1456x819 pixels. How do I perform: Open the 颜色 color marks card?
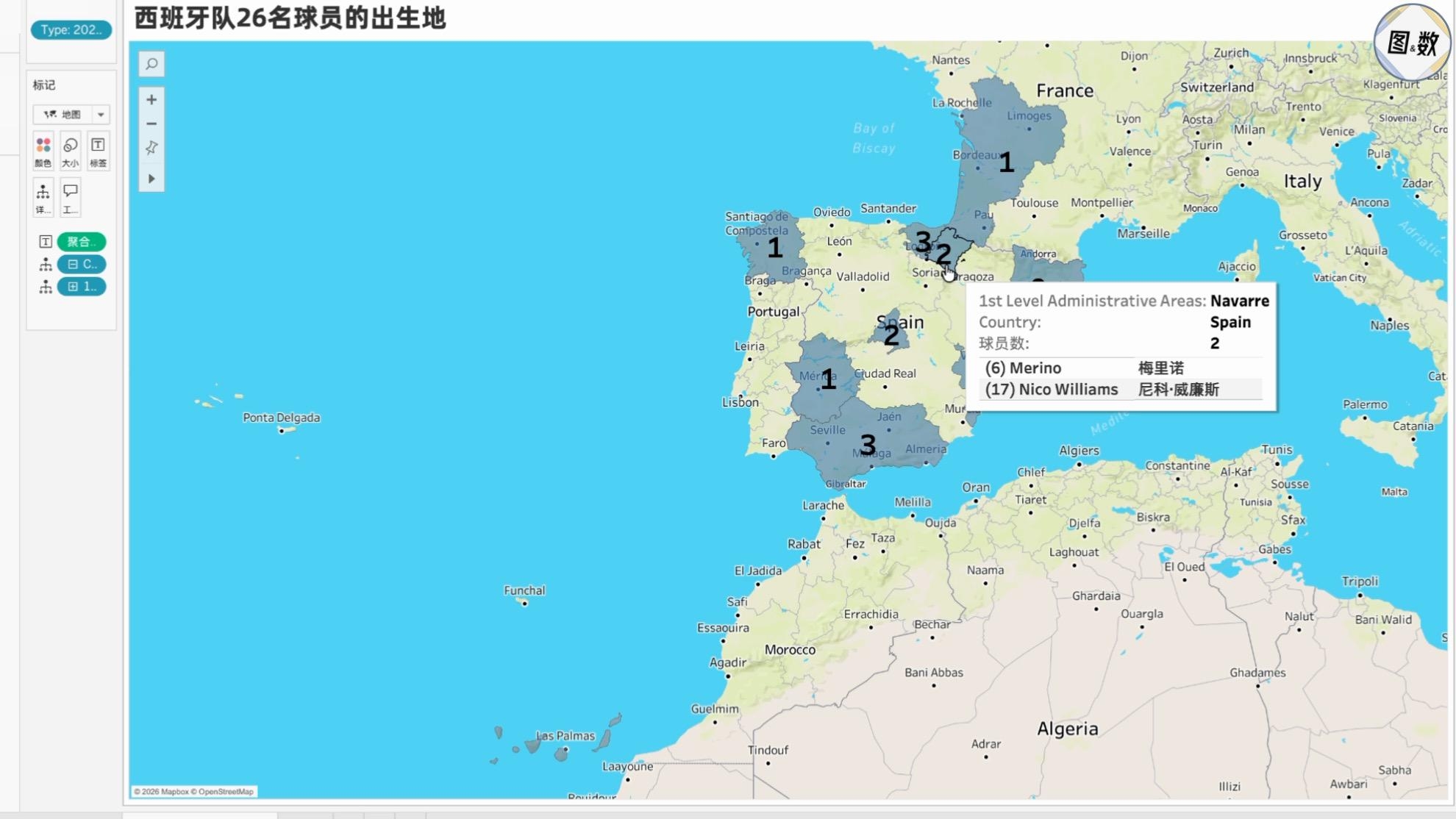pos(43,151)
